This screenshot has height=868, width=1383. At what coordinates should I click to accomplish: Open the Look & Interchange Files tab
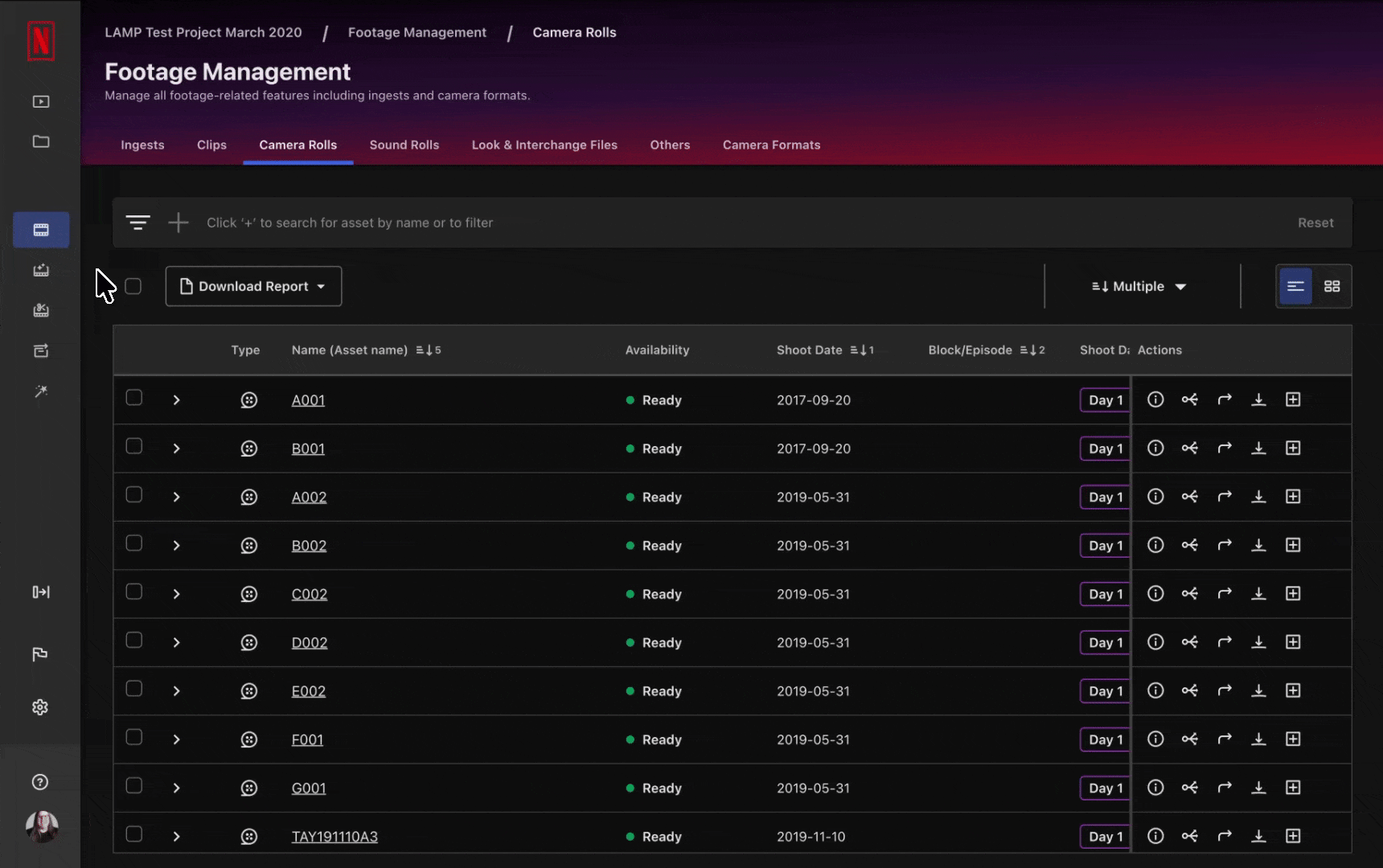[x=544, y=145]
